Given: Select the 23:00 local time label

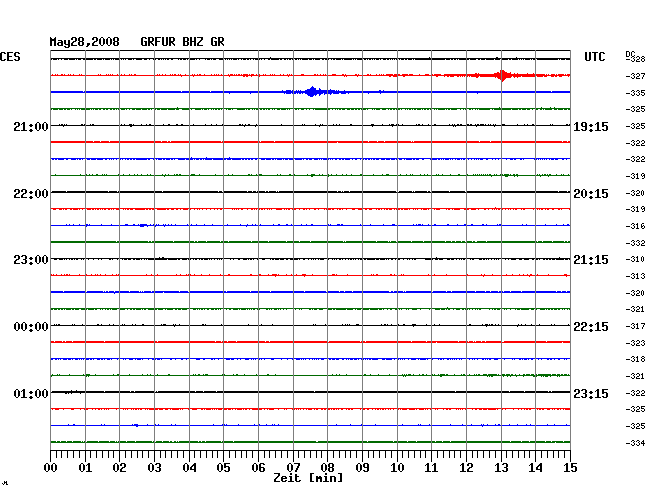Looking at the screenshot, I should 31,260.
